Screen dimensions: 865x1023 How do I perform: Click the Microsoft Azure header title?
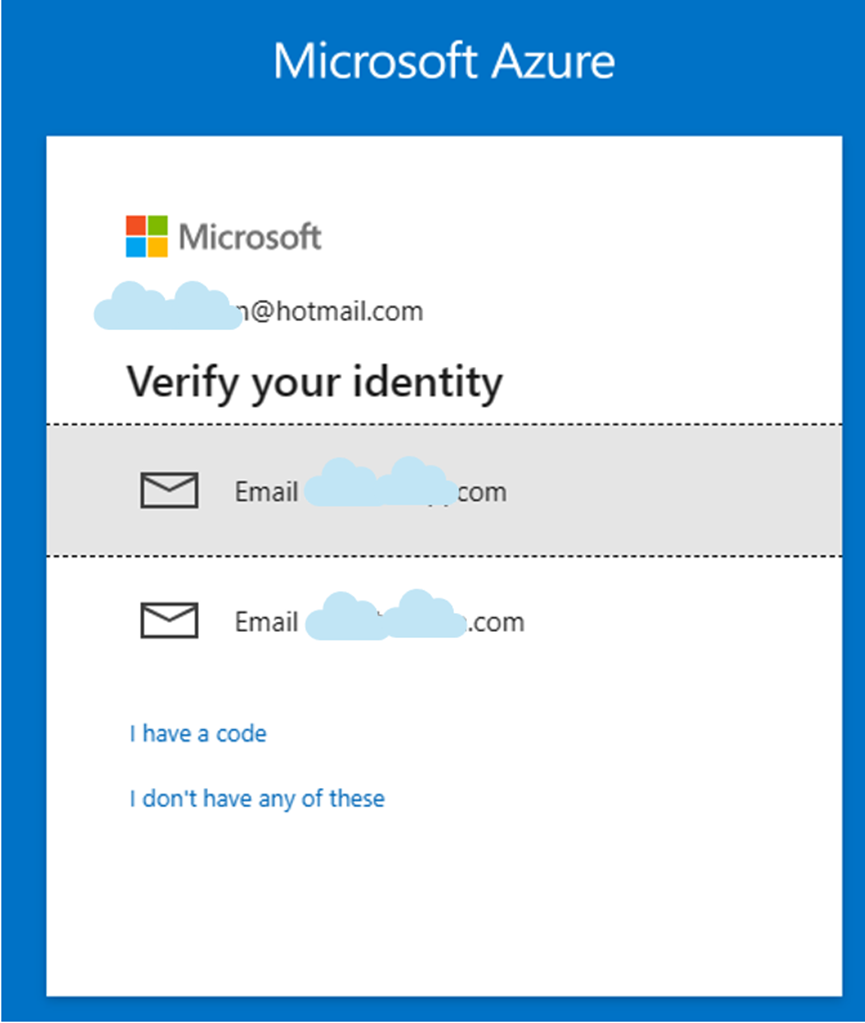pos(444,61)
